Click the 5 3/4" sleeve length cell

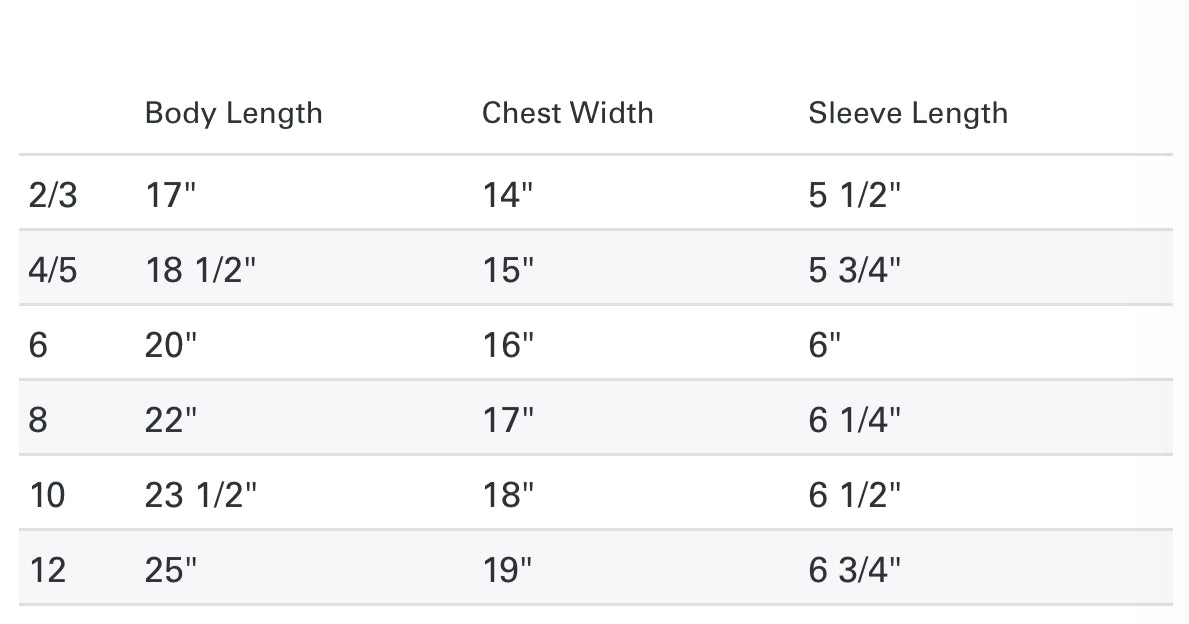[855, 270]
